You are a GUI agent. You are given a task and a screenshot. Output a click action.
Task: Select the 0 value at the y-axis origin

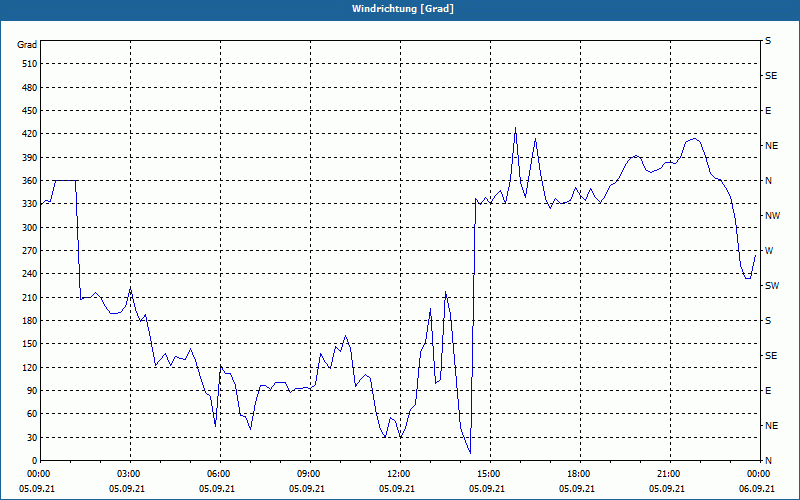pos(35,460)
